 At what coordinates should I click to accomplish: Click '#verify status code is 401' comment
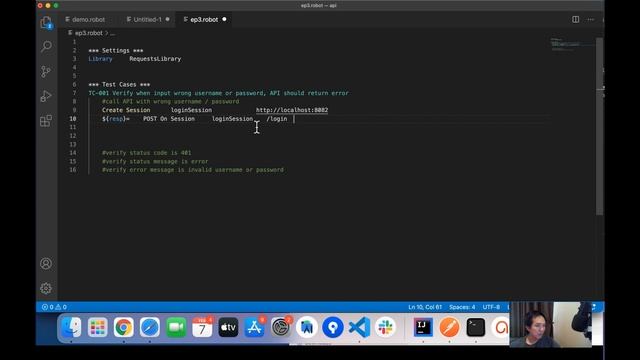click(147, 153)
